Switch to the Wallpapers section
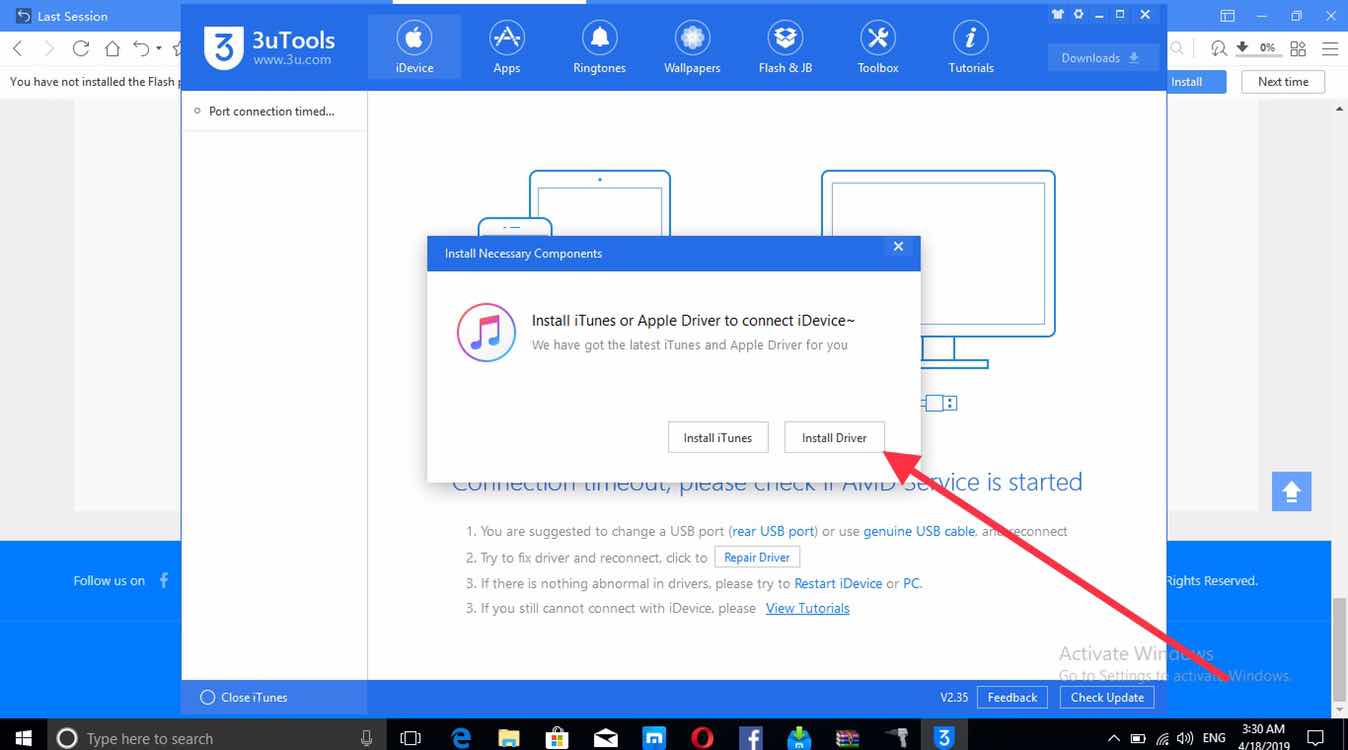The image size is (1348, 750). point(692,47)
